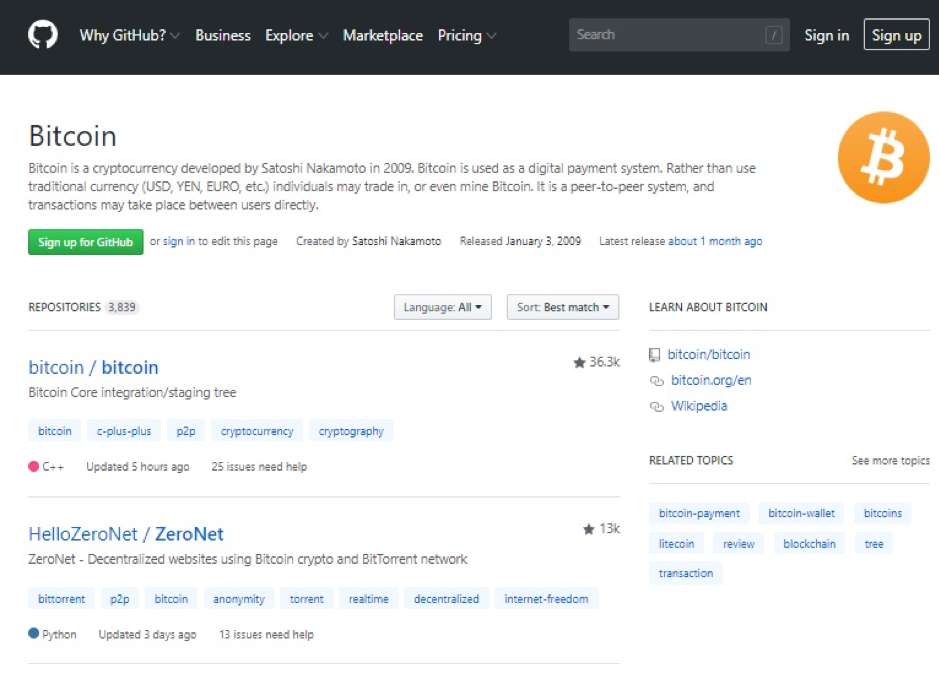This screenshot has height=689, width=939.
Task: Click the realtime topic tag
Action: (x=368, y=599)
